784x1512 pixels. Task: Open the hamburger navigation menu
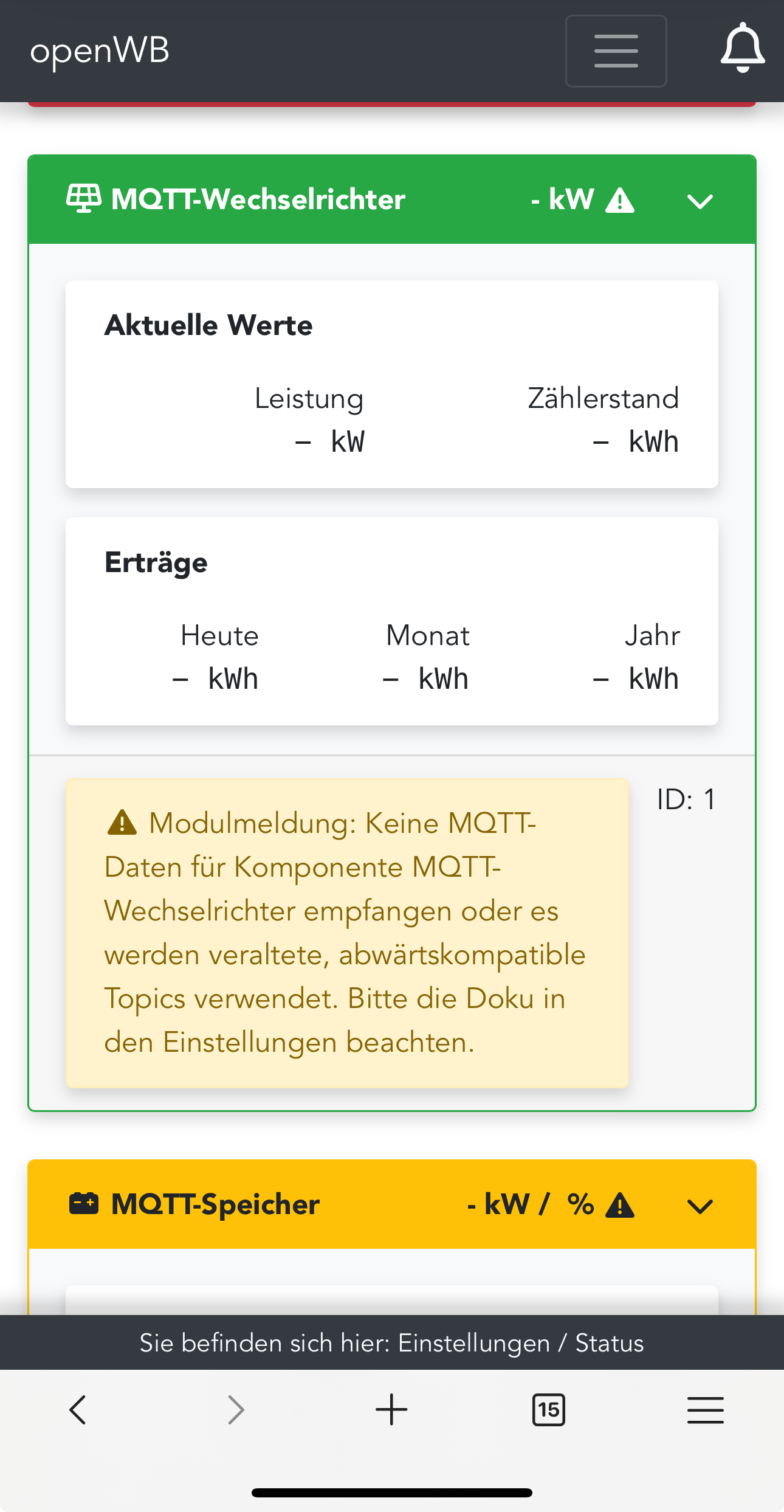(x=616, y=51)
